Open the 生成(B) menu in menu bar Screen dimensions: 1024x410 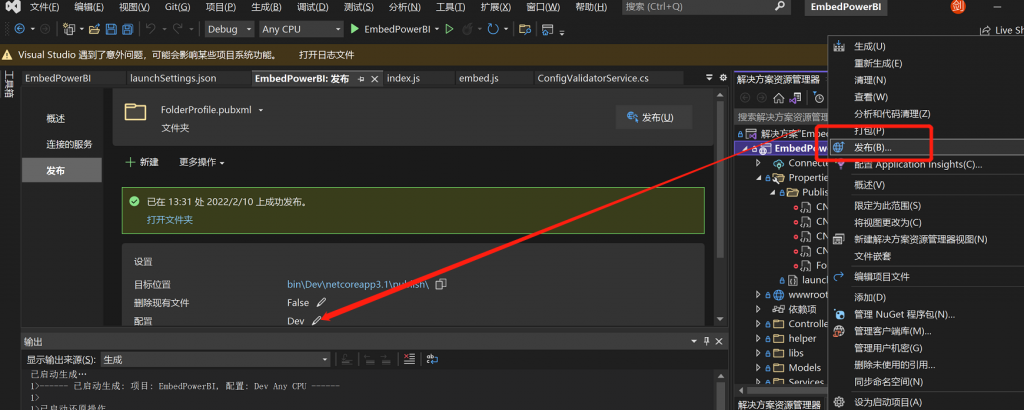[x=266, y=7]
